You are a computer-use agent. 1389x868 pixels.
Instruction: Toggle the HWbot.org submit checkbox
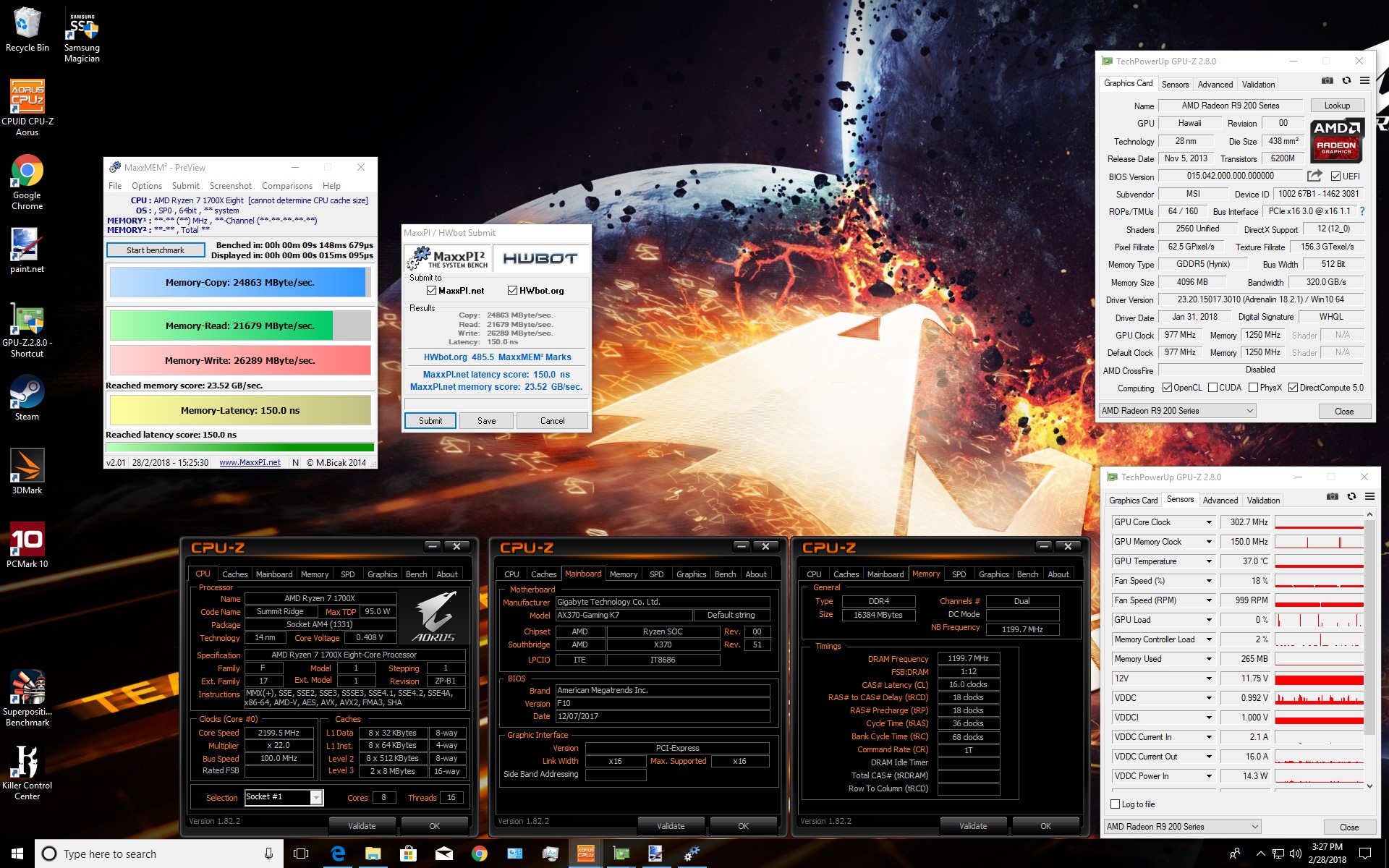click(513, 291)
